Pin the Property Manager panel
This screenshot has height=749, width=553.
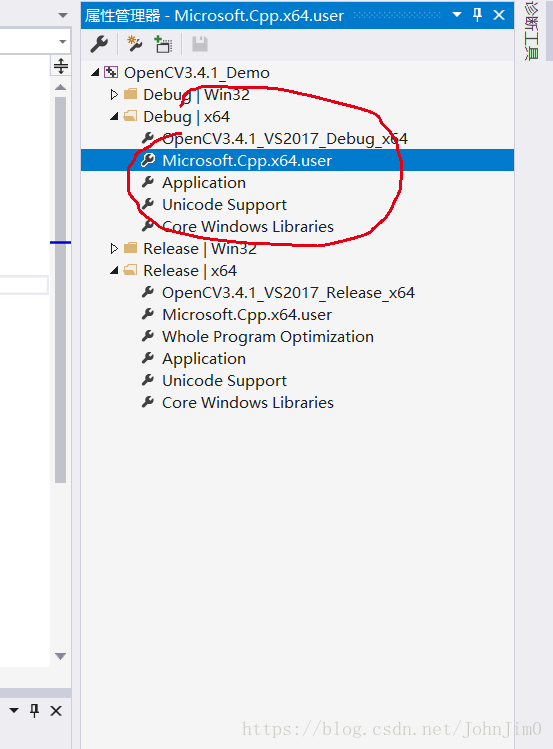click(x=477, y=15)
